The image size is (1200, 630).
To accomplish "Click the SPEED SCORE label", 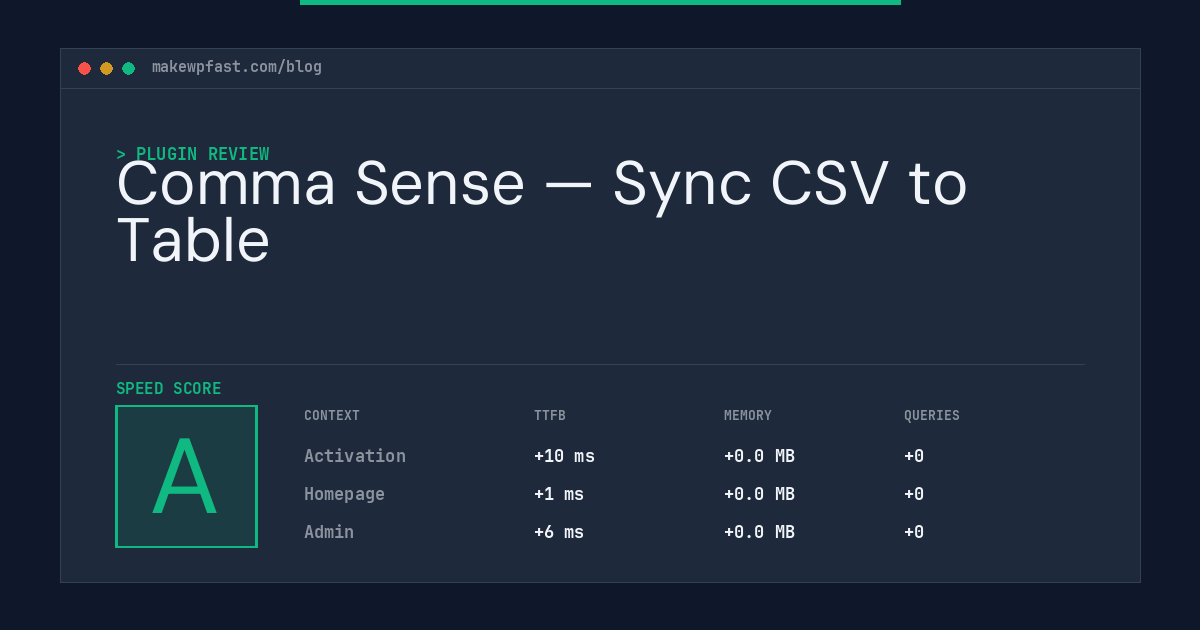I will pos(169,389).
